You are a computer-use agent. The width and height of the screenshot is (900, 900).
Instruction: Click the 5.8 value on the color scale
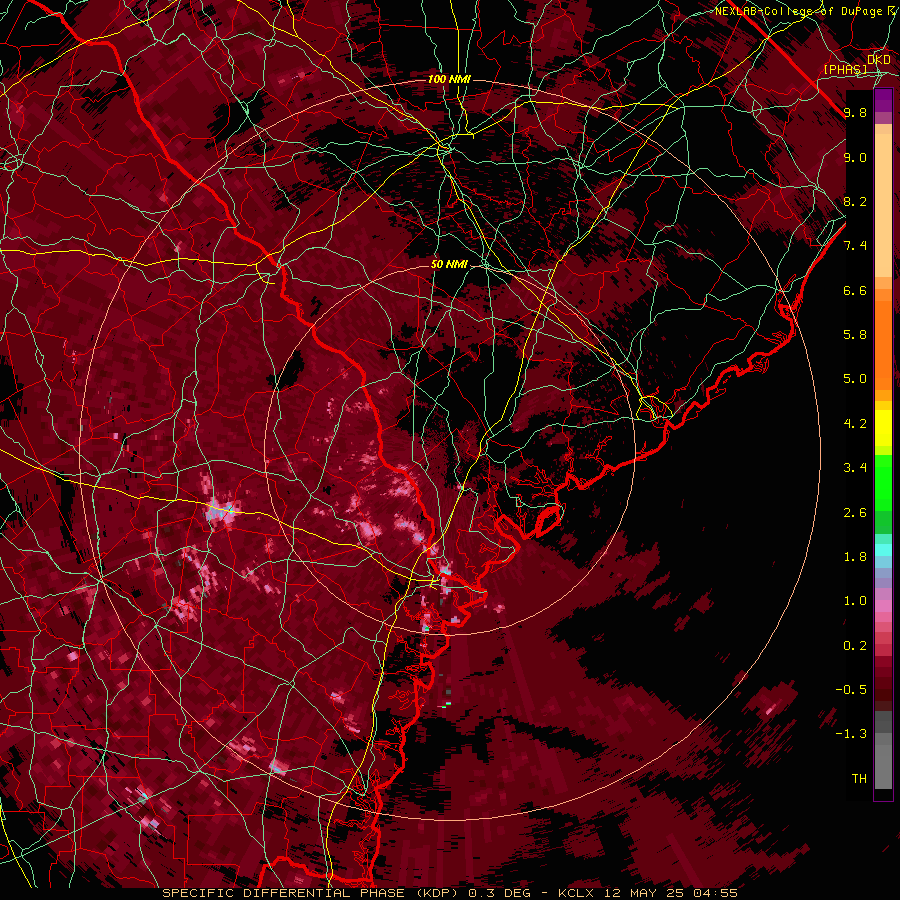855,335
